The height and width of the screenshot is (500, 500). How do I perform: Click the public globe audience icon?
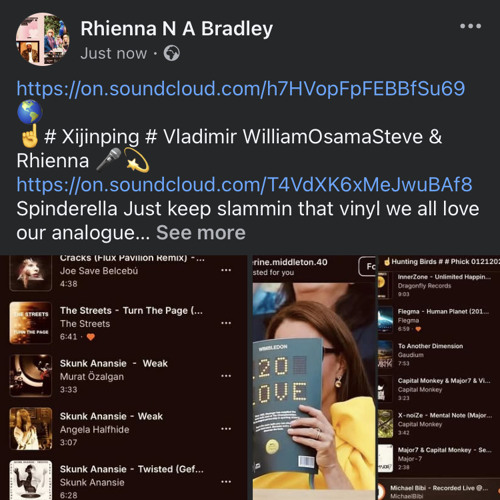(172, 53)
